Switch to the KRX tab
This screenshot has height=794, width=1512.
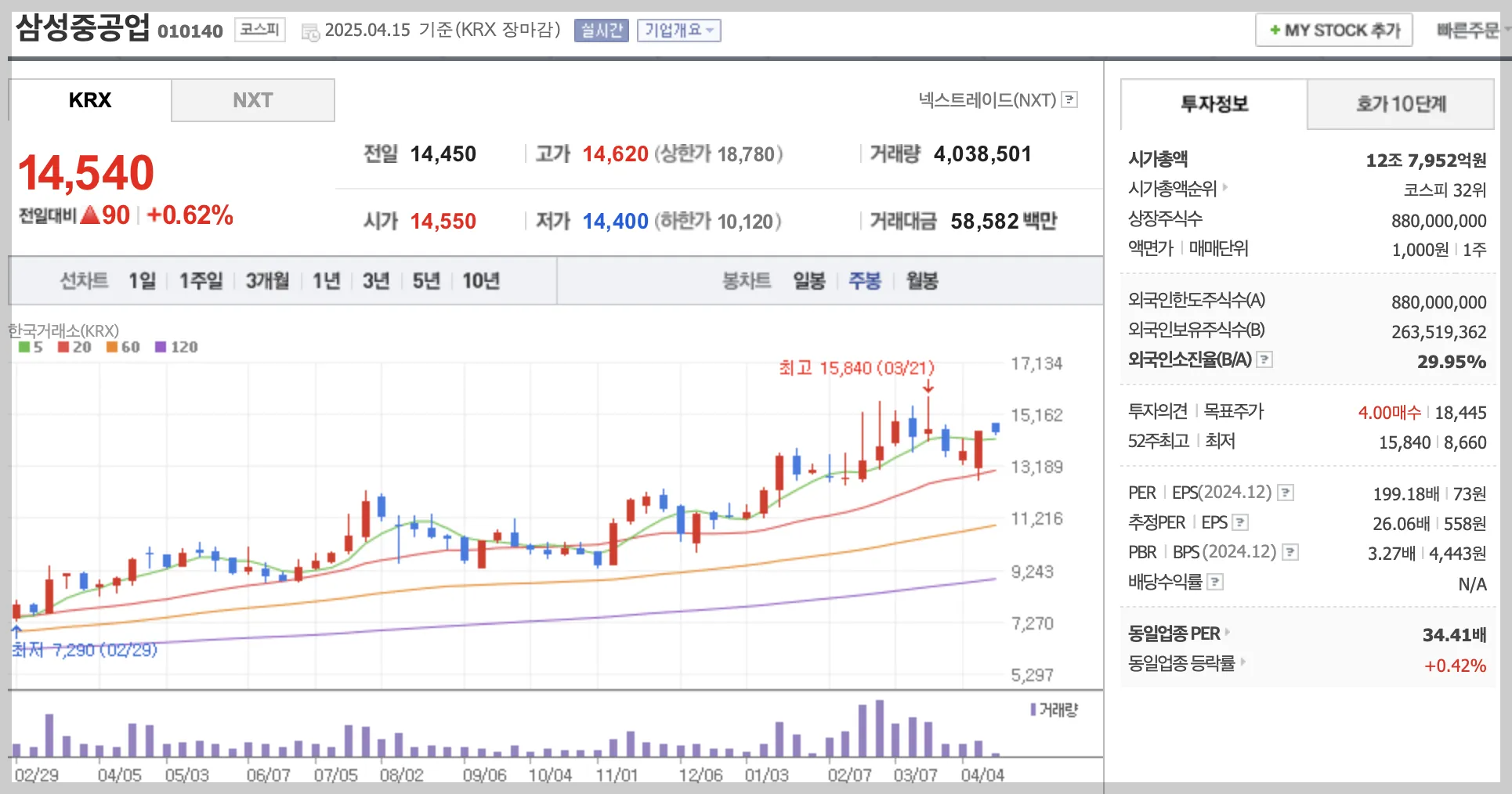pyautogui.click(x=90, y=100)
